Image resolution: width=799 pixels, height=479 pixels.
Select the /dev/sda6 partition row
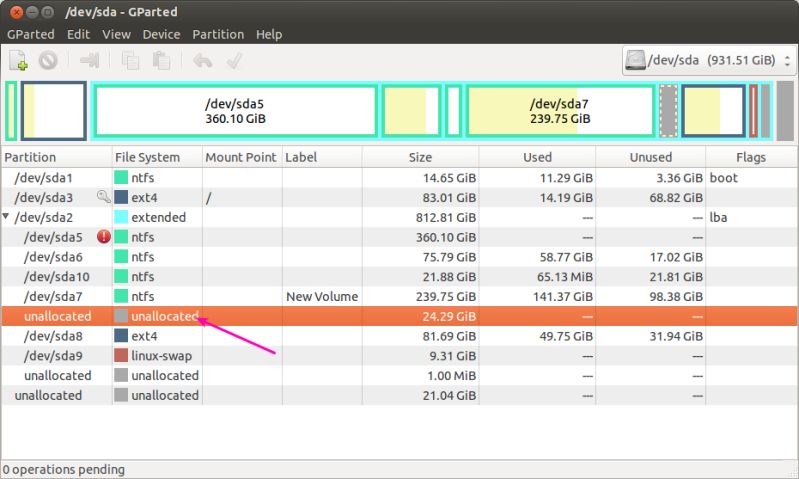[x=400, y=257]
